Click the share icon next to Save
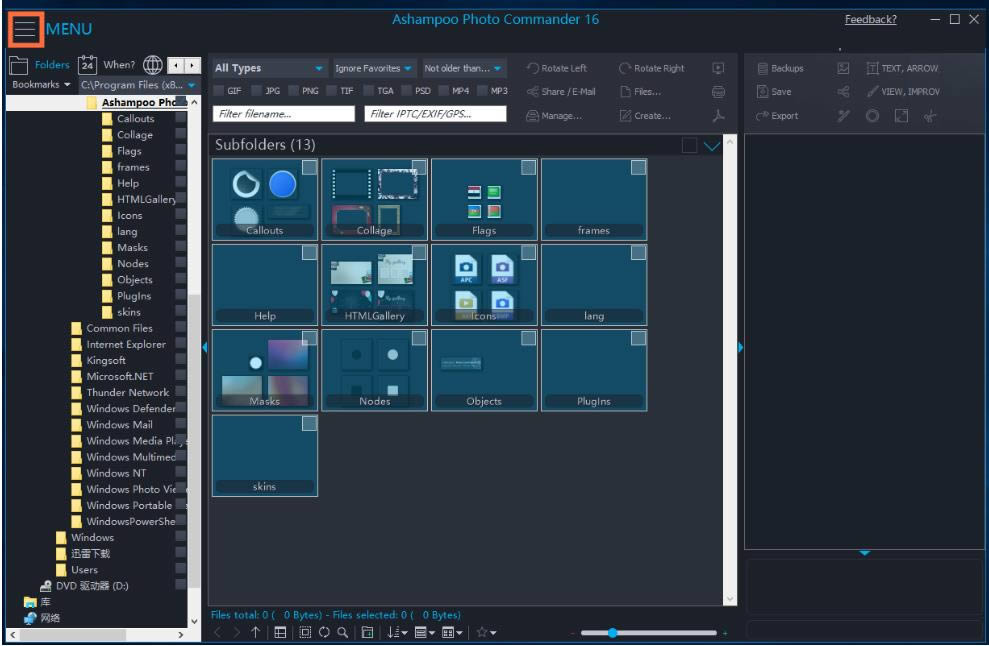The width and height of the screenshot is (989, 646). (x=843, y=92)
